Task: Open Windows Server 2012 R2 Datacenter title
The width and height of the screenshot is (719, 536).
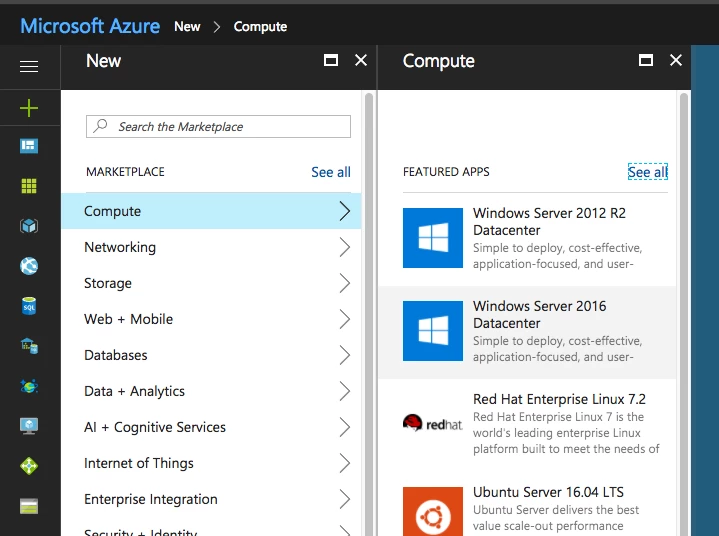Action: (549, 221)
